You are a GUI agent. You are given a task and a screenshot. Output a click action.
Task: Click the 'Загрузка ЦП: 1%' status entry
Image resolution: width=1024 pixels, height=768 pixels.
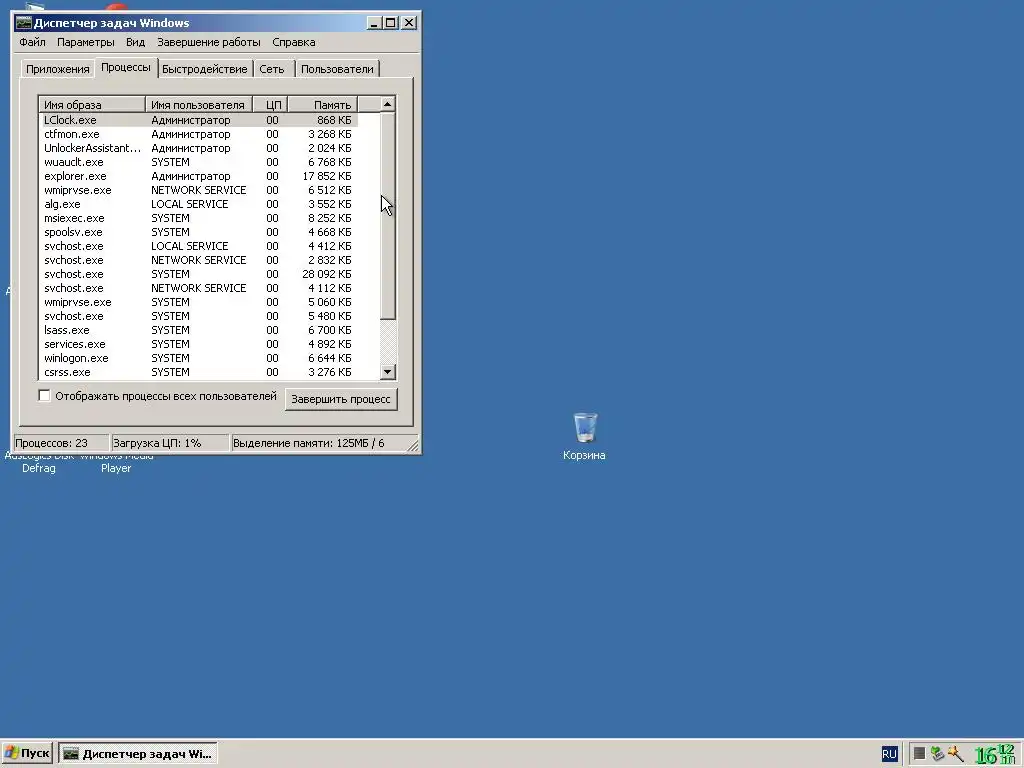[170, 443]
